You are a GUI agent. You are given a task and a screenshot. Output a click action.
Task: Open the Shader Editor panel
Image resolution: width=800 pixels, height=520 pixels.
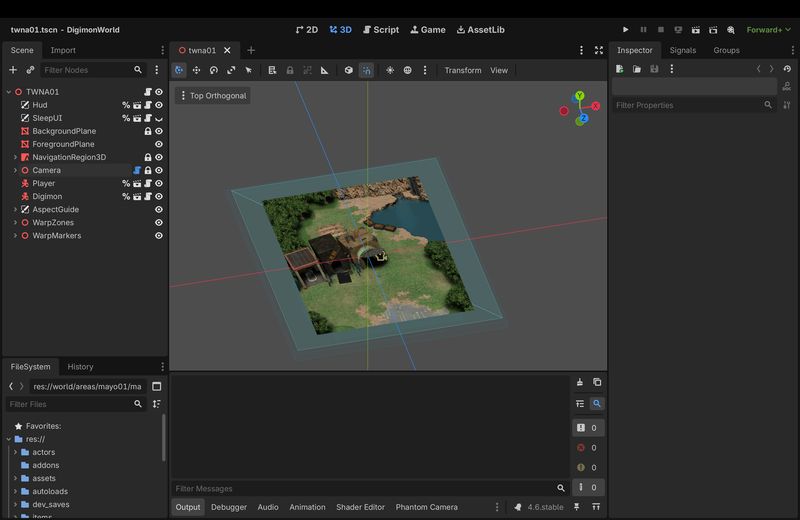pos(360,507)
